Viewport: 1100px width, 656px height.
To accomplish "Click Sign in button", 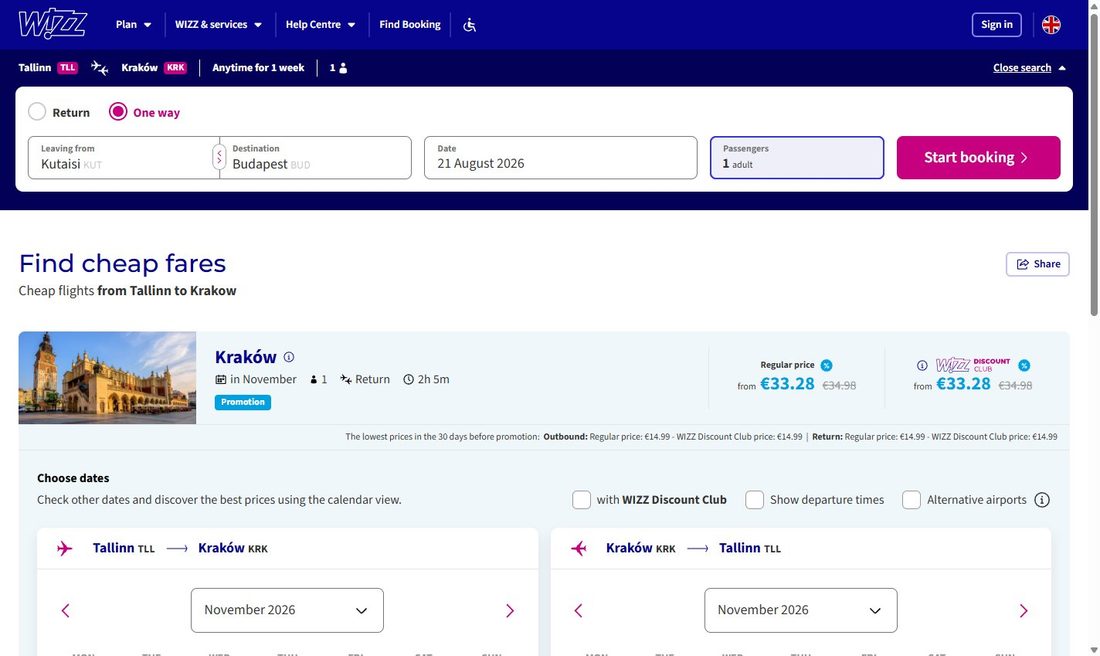I will (x=996, y=25).
